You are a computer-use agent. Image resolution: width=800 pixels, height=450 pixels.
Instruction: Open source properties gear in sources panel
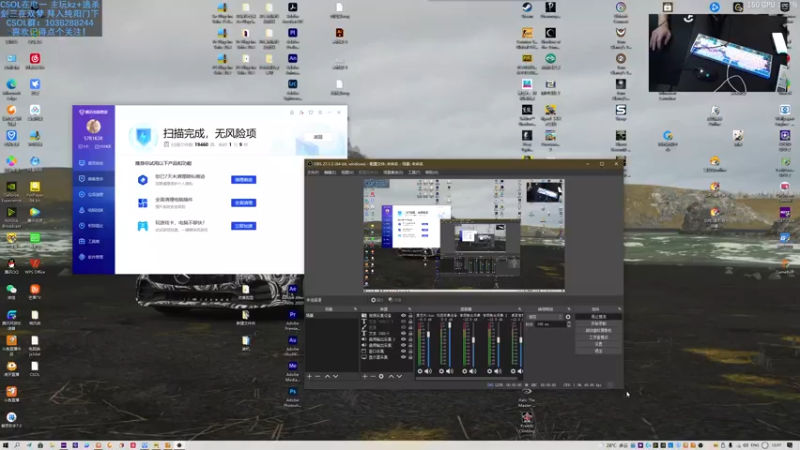pos(381,376)
